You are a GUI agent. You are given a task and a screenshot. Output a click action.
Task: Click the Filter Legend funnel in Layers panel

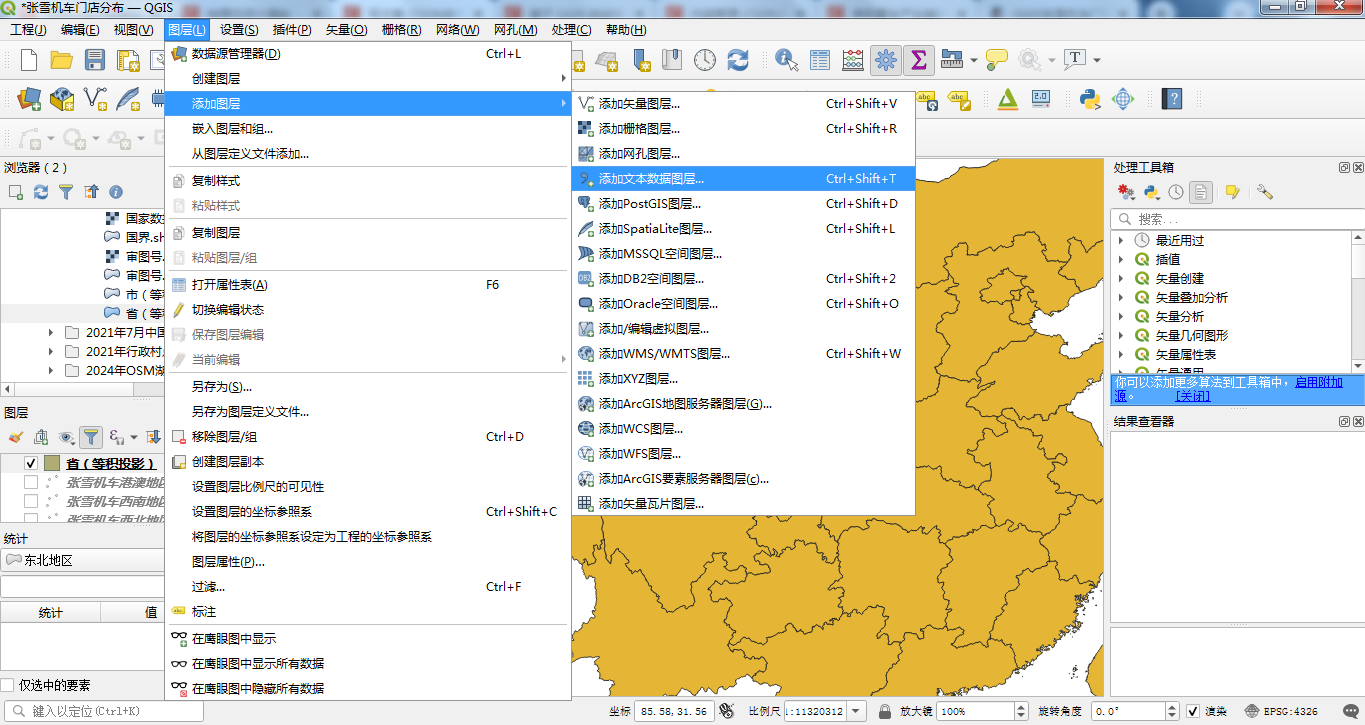pos(91,437)
